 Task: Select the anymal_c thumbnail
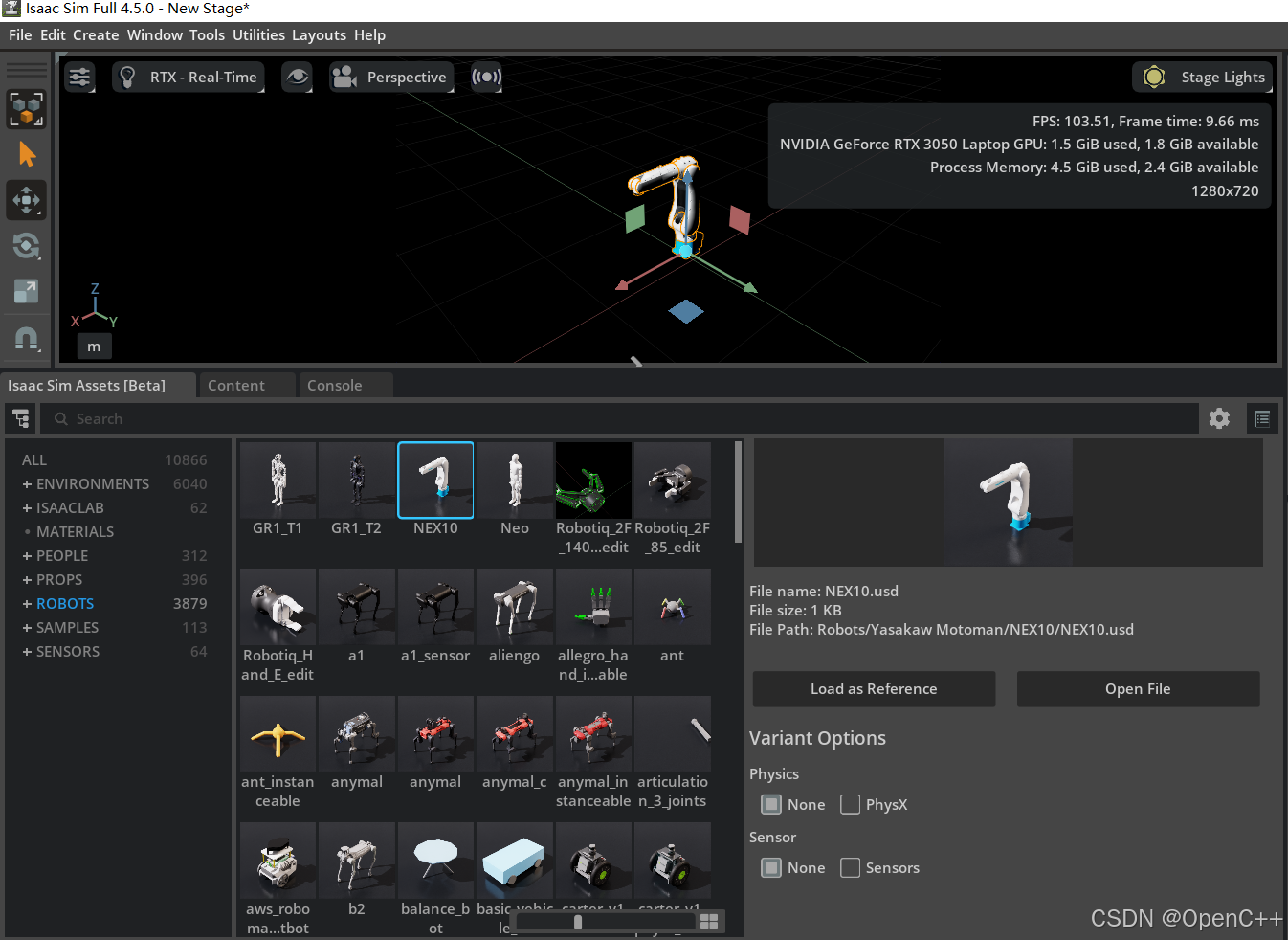point(515,734)
